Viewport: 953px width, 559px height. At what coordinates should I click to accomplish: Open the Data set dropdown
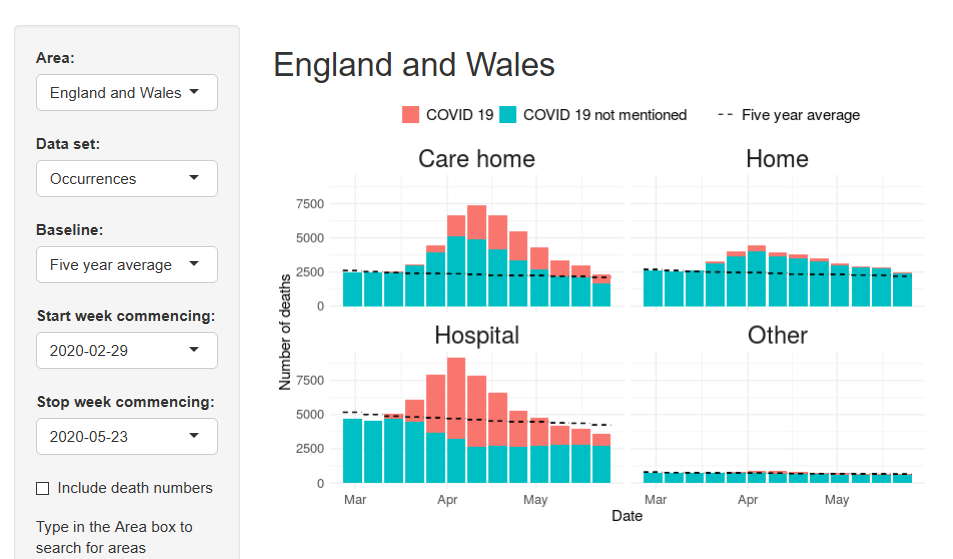pyautogui.click(x=126, y=179)
